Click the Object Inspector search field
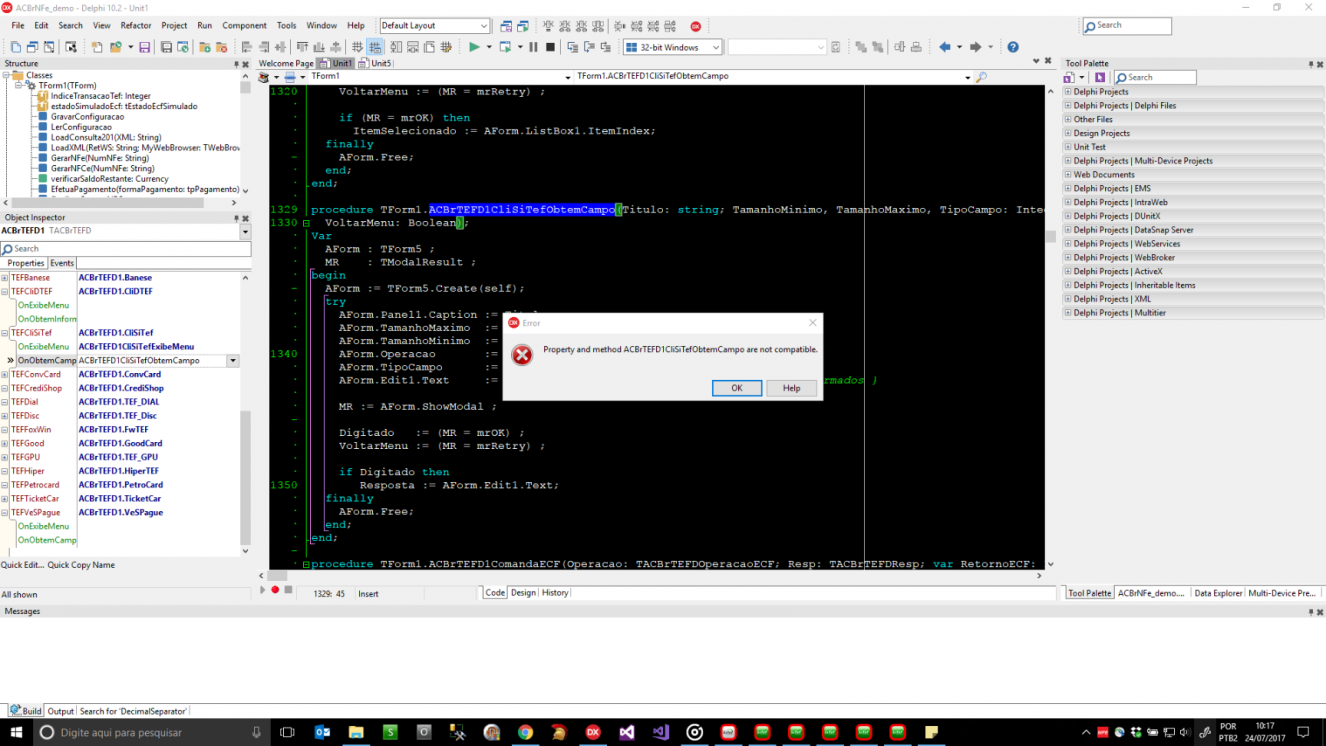Viewport: 1326px width, 746px height. click(125, 249)
